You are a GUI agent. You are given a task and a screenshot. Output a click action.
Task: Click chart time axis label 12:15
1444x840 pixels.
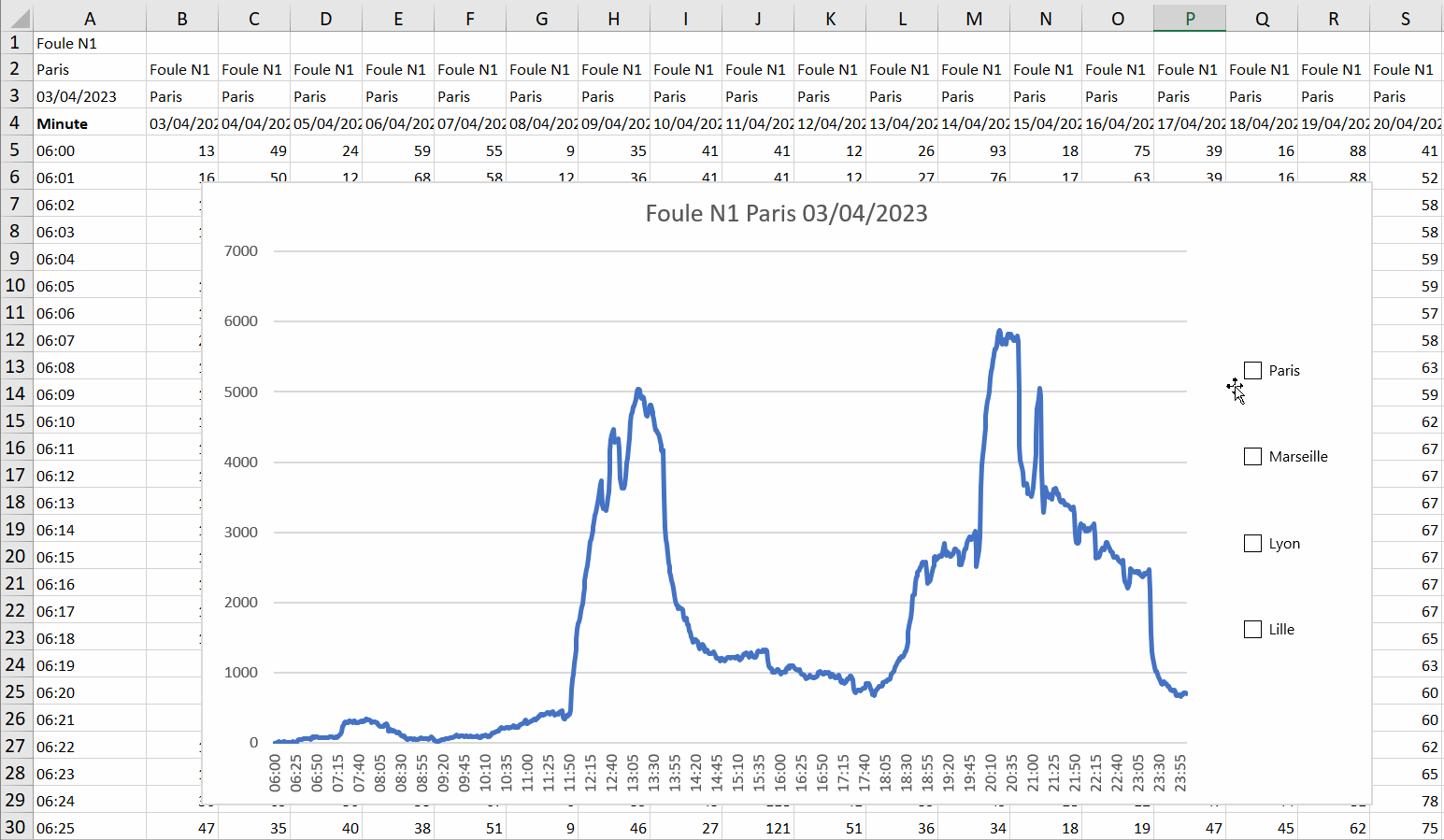coord(592,774)
